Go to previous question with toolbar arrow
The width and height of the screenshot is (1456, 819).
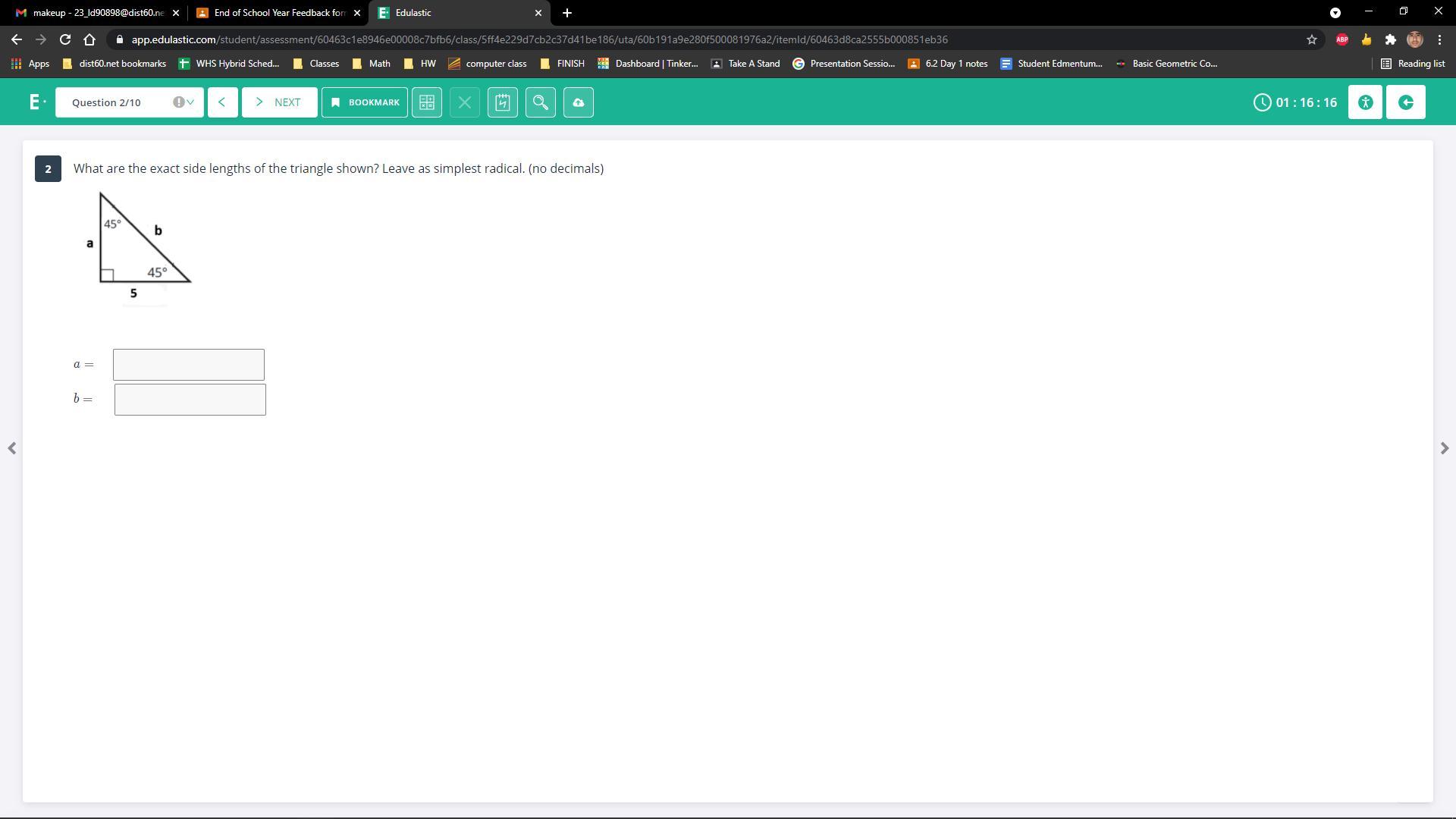[222, 102]
